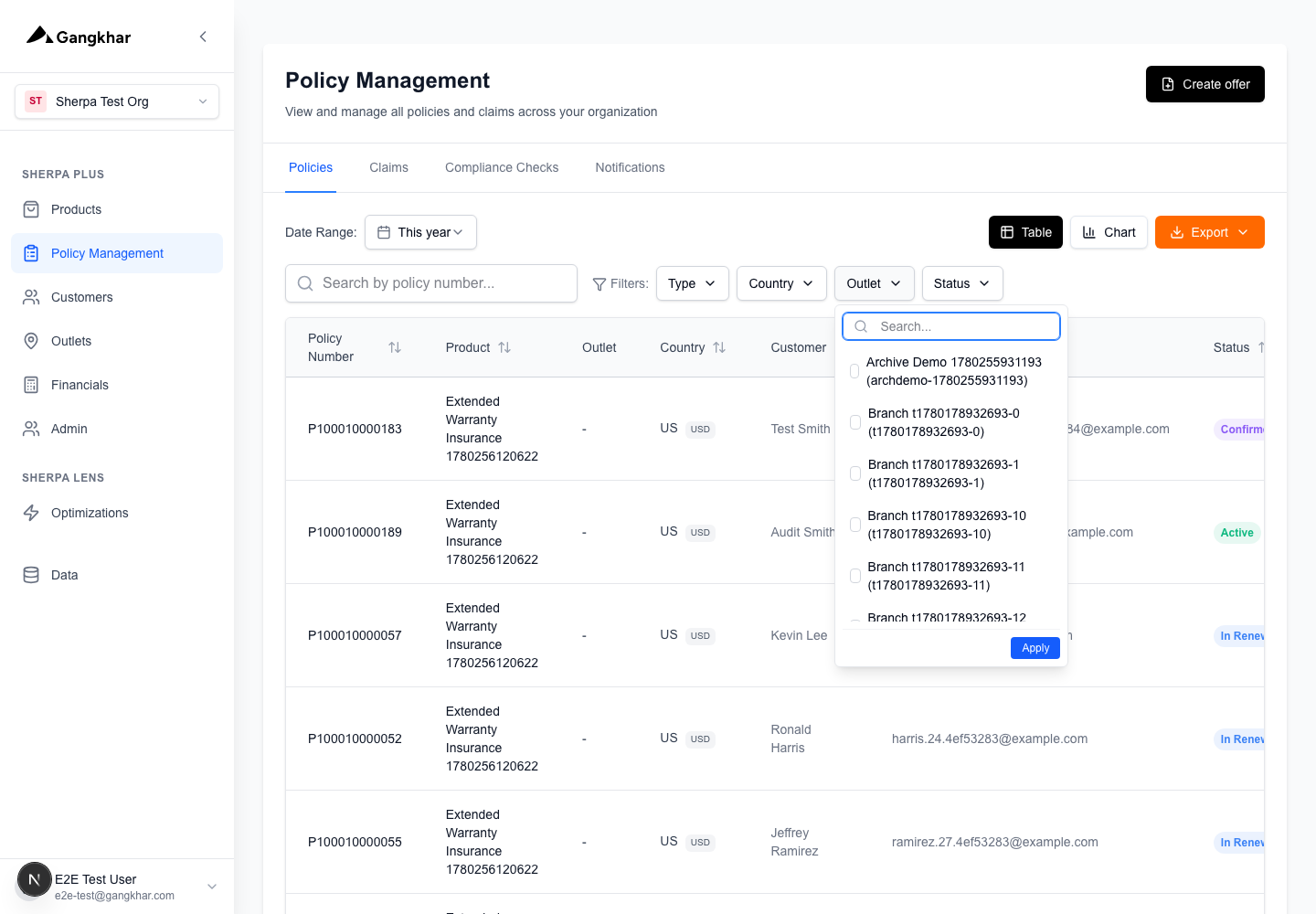Click the ST organization avatar badge
The height and width of the screenshot is (914, 1316).
tap(36, 101)
